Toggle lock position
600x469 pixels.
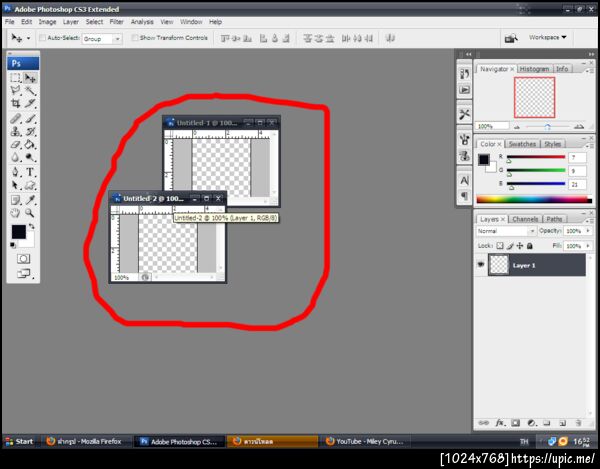tap(520, 246)
